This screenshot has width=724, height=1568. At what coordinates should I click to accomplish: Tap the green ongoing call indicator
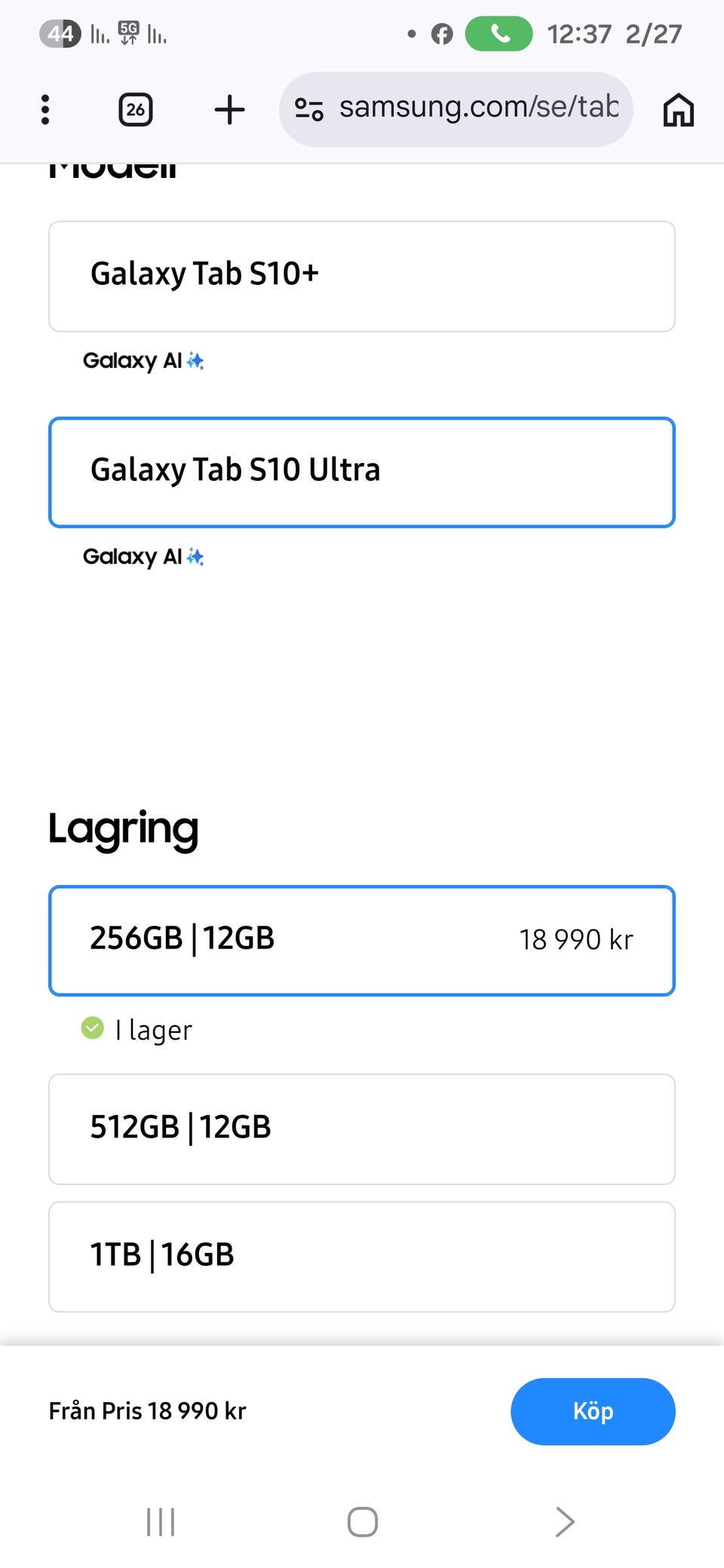coord(499,34)
